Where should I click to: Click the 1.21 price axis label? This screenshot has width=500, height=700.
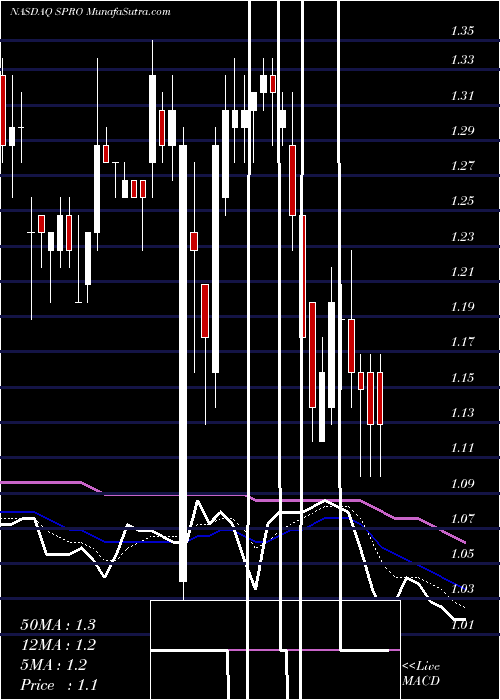point(462,271)
